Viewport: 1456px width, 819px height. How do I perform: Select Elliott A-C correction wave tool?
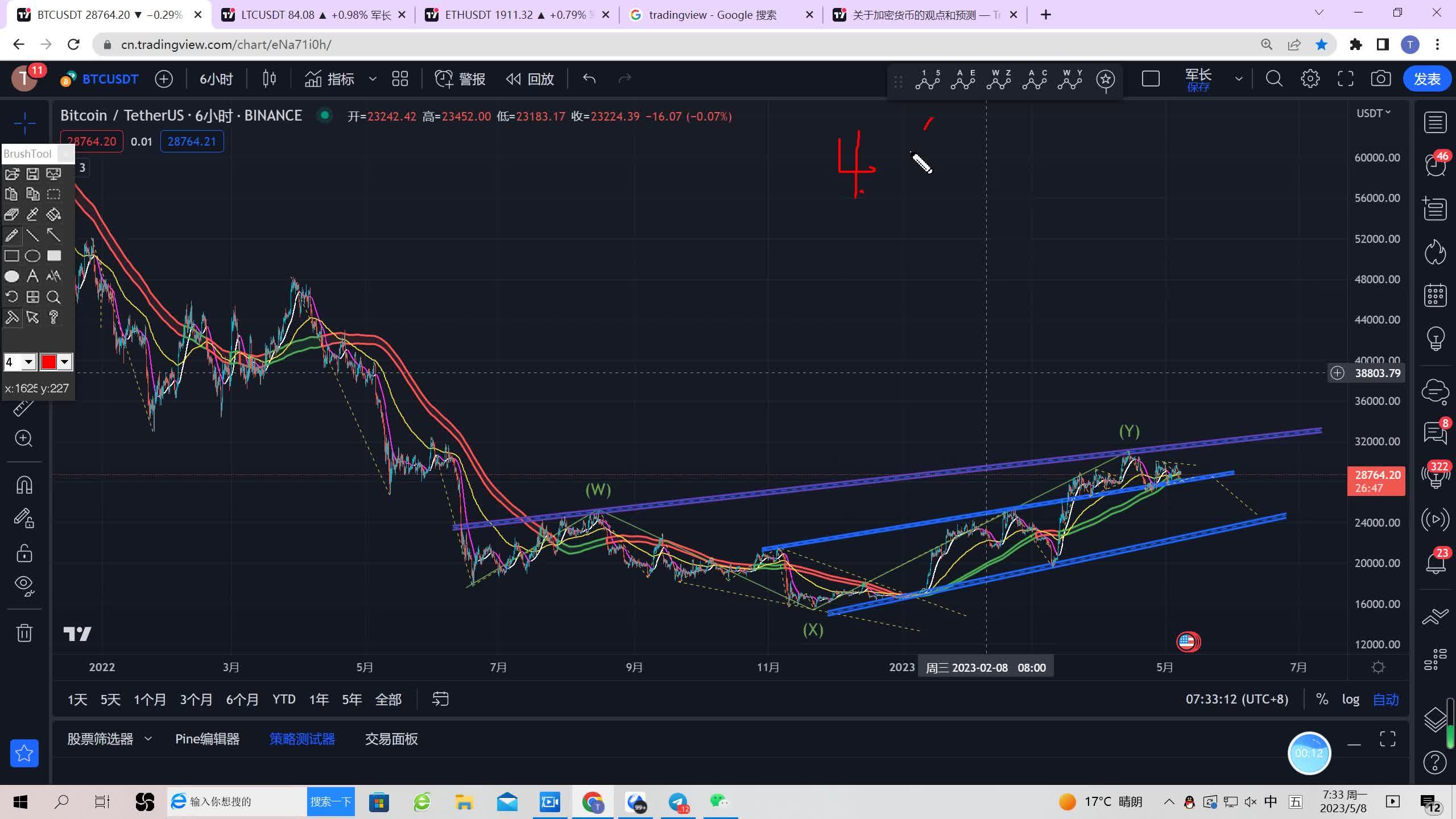click(1035, 80)
